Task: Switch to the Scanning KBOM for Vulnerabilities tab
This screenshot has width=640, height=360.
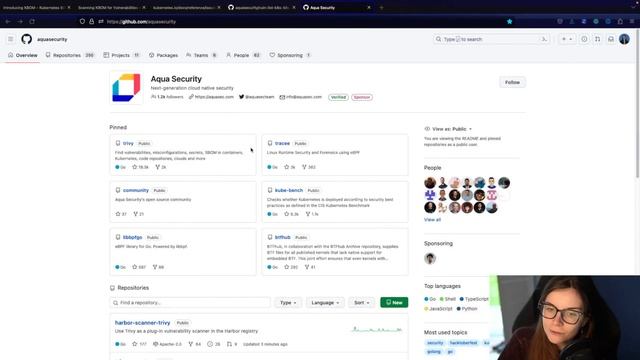Action: click(111, 7)
